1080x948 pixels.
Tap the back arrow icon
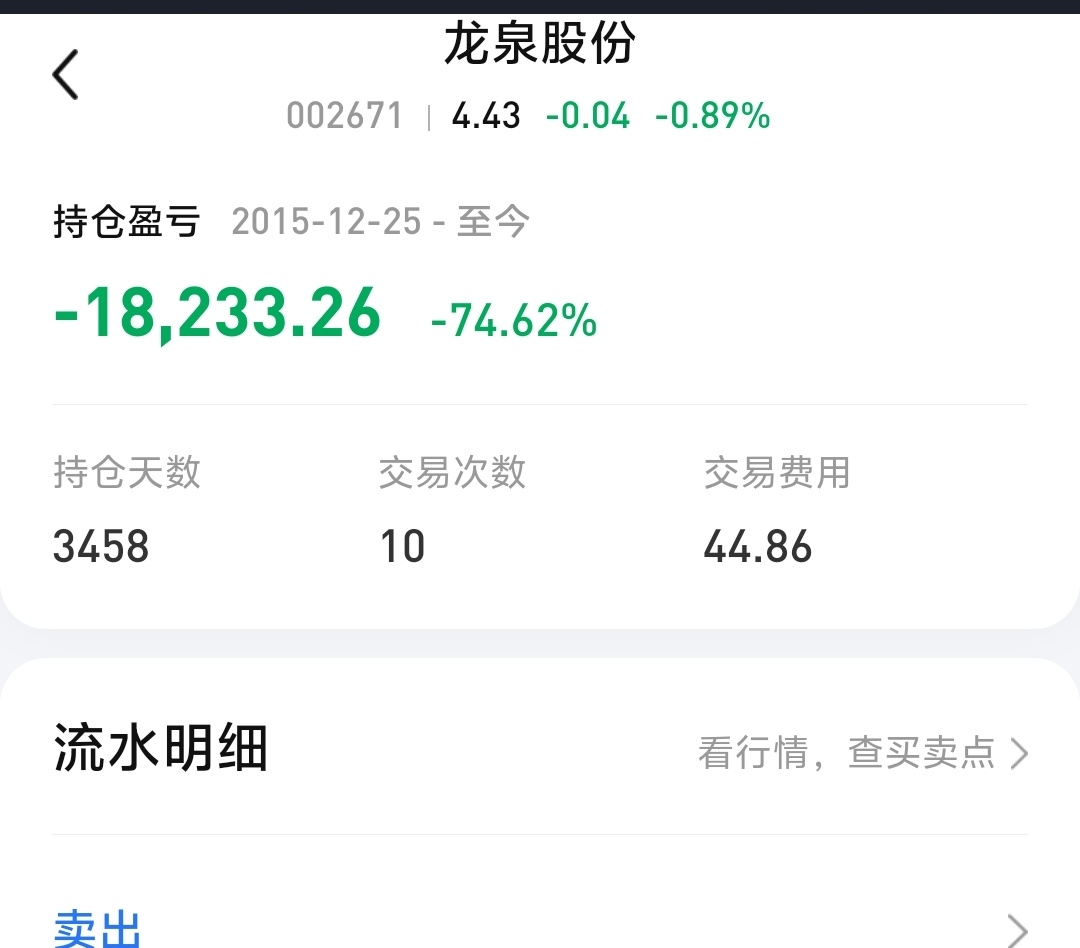[65, 74]
